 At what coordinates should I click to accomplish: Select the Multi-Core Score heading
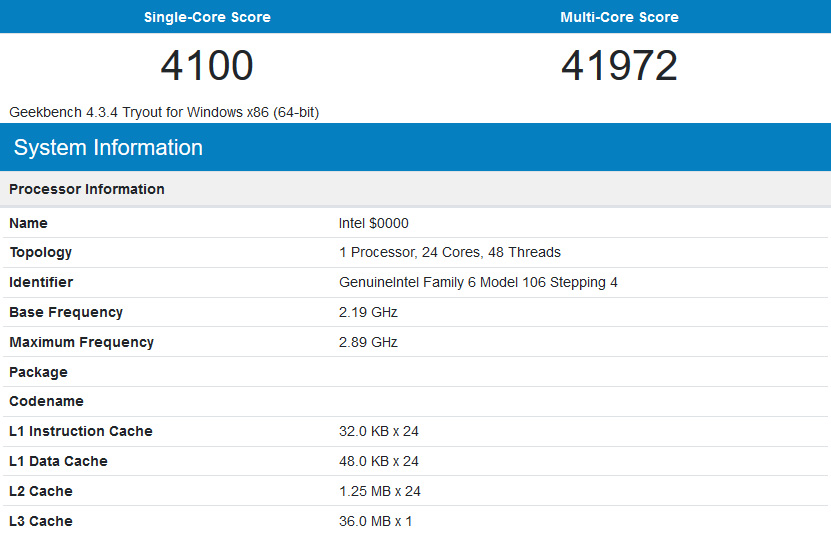tap(620, 17)
